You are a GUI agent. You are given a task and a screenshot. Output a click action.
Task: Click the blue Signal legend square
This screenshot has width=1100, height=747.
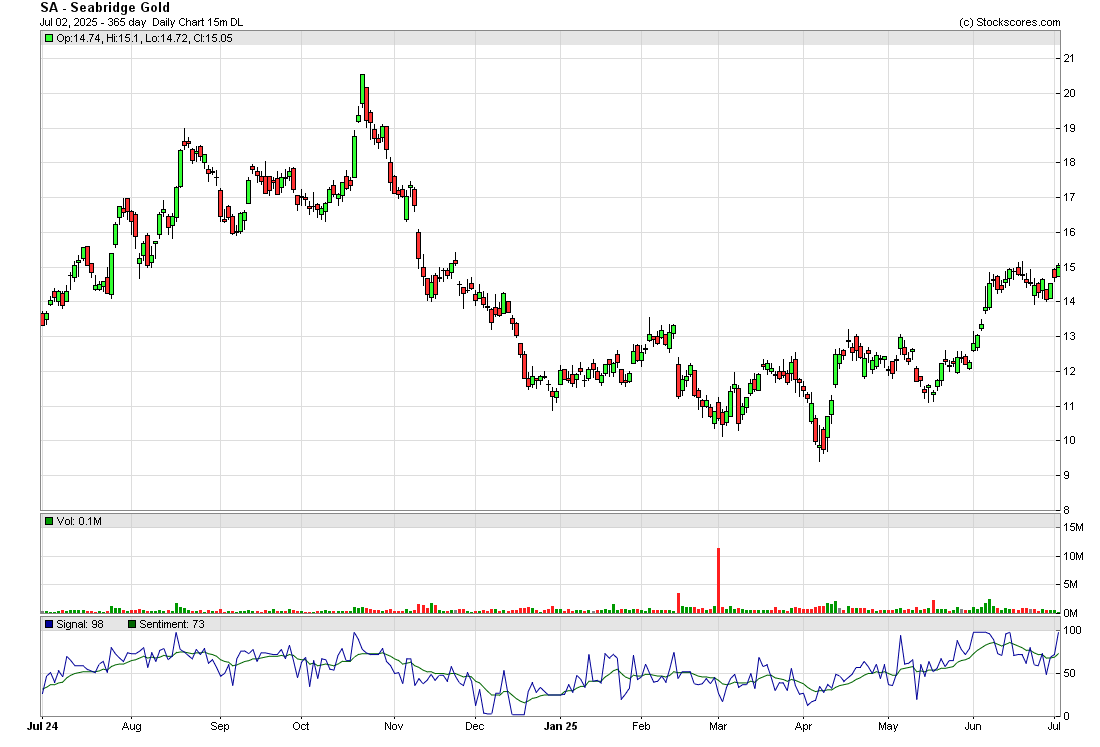pyautogui.click(x=48, y=624)
